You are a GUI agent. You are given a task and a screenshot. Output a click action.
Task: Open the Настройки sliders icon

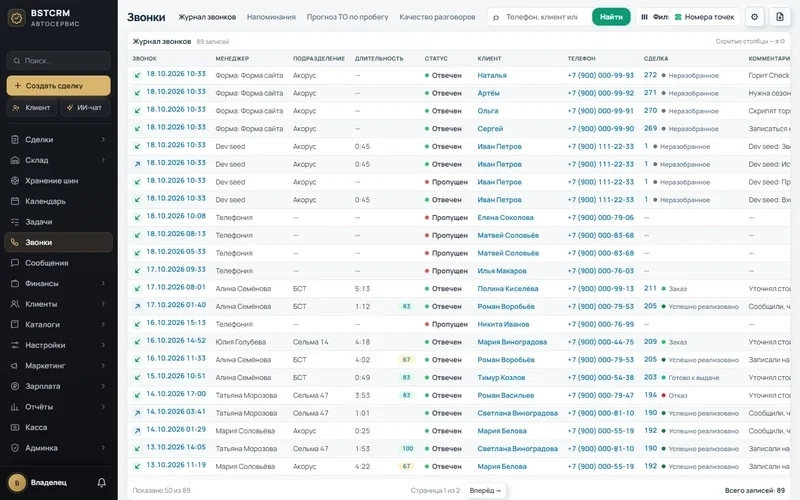[15, 345]
